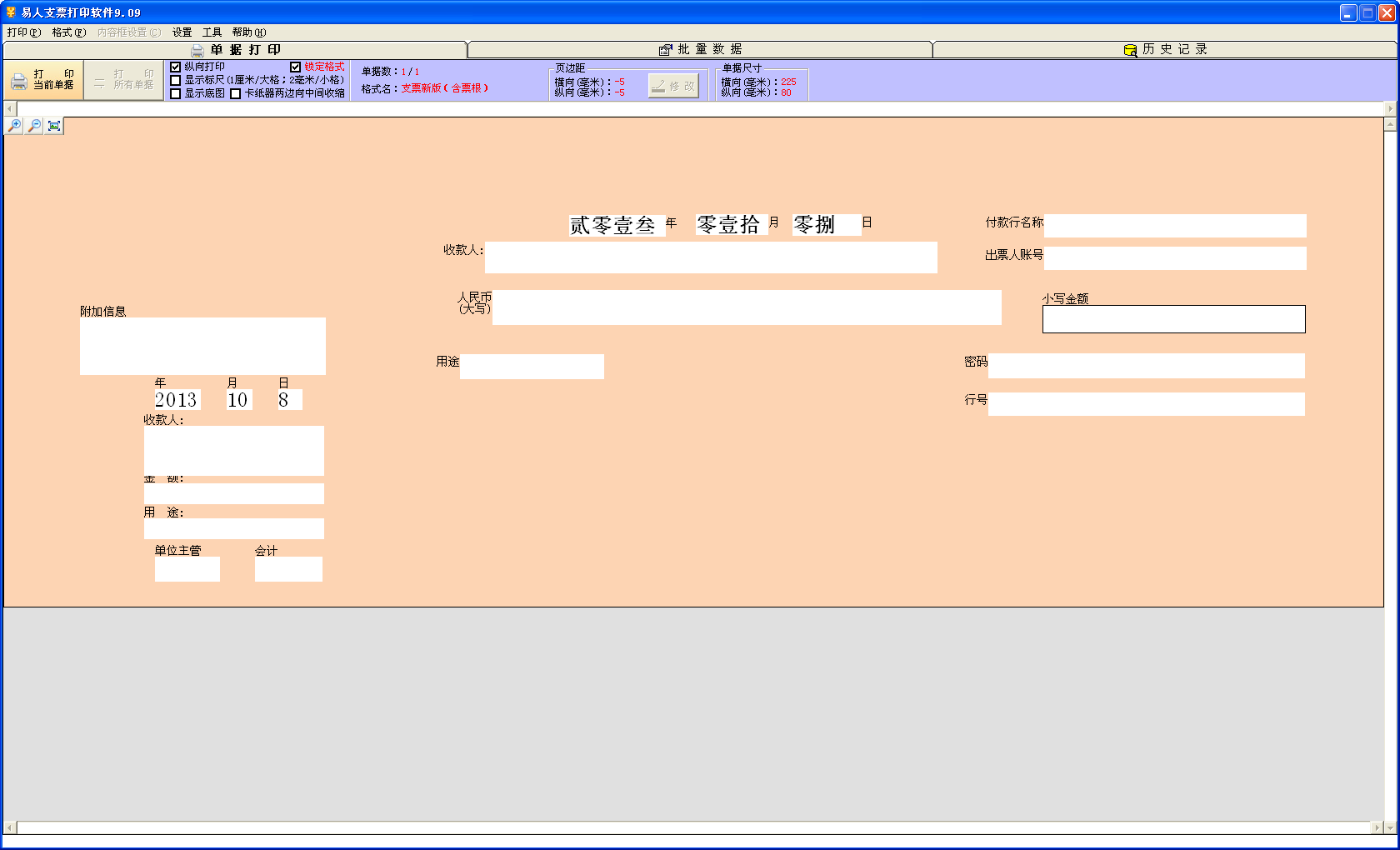Click the 附加信息 text area

point(202,346)
